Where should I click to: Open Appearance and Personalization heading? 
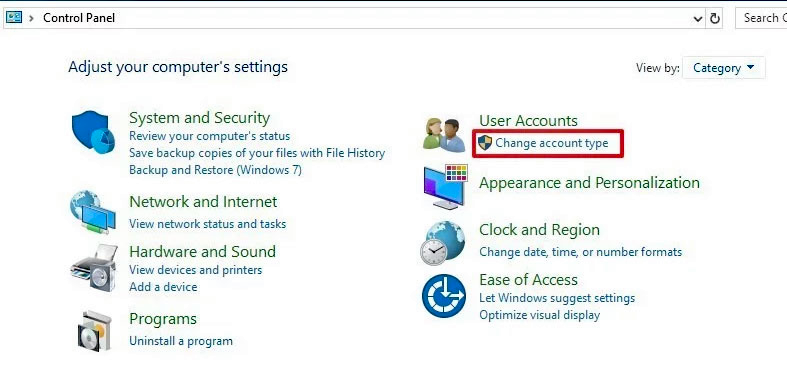589,183
